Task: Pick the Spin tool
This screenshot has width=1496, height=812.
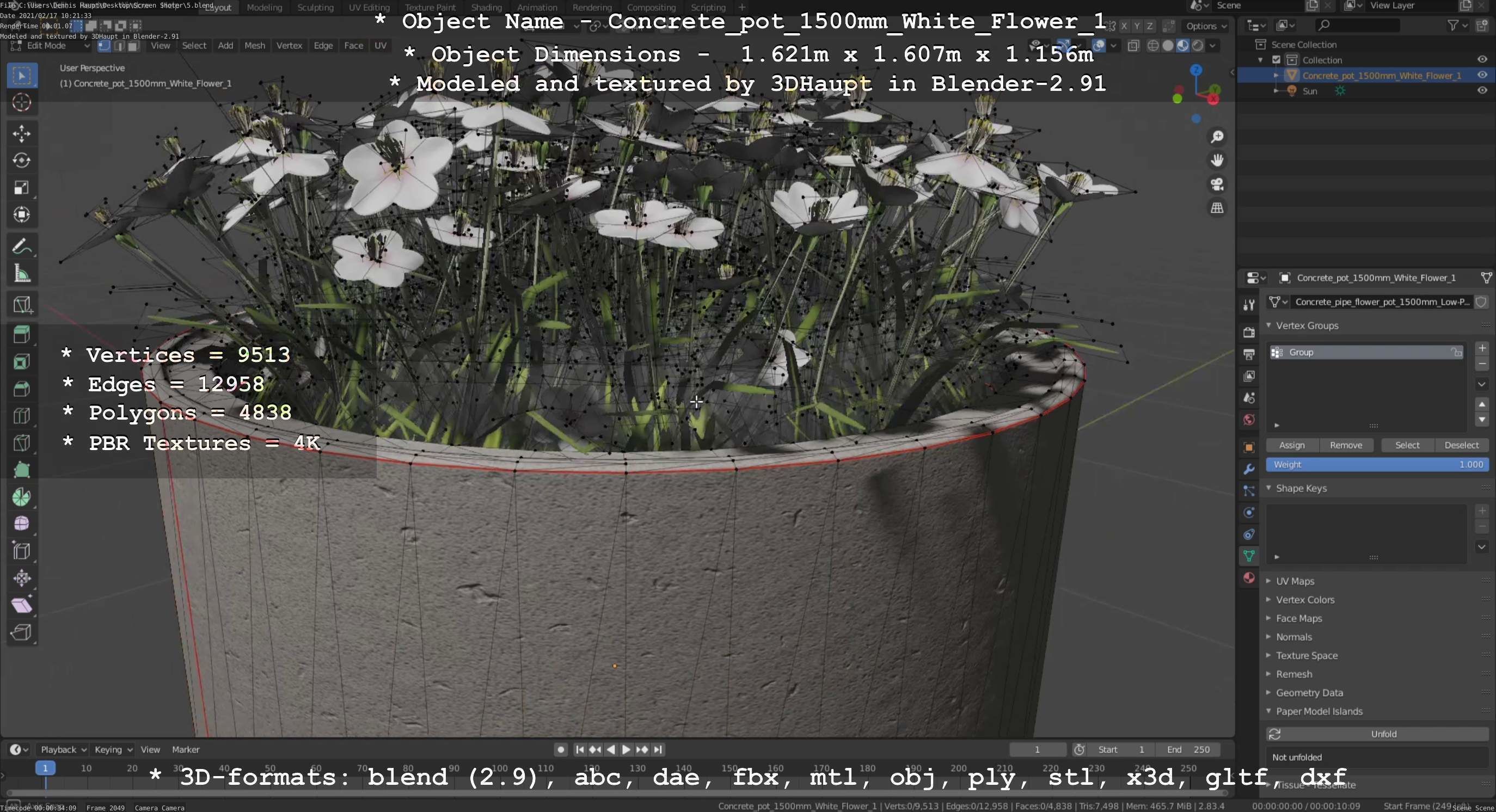Action: 22,497
